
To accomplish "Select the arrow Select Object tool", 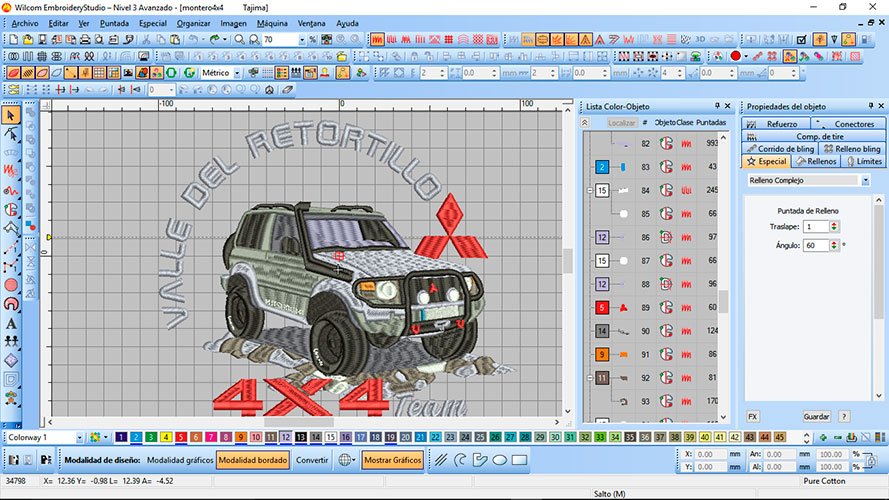I will point(11,115).
